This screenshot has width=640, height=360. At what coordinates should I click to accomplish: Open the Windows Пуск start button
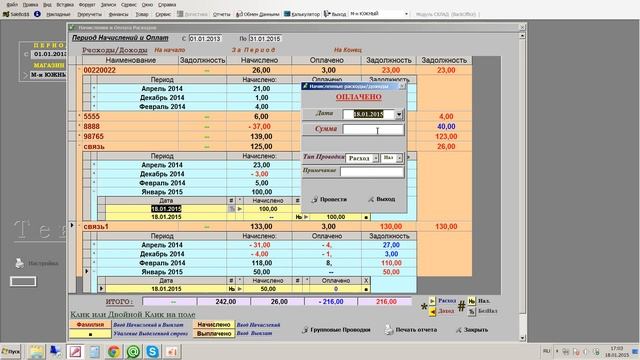pos(11,351)
